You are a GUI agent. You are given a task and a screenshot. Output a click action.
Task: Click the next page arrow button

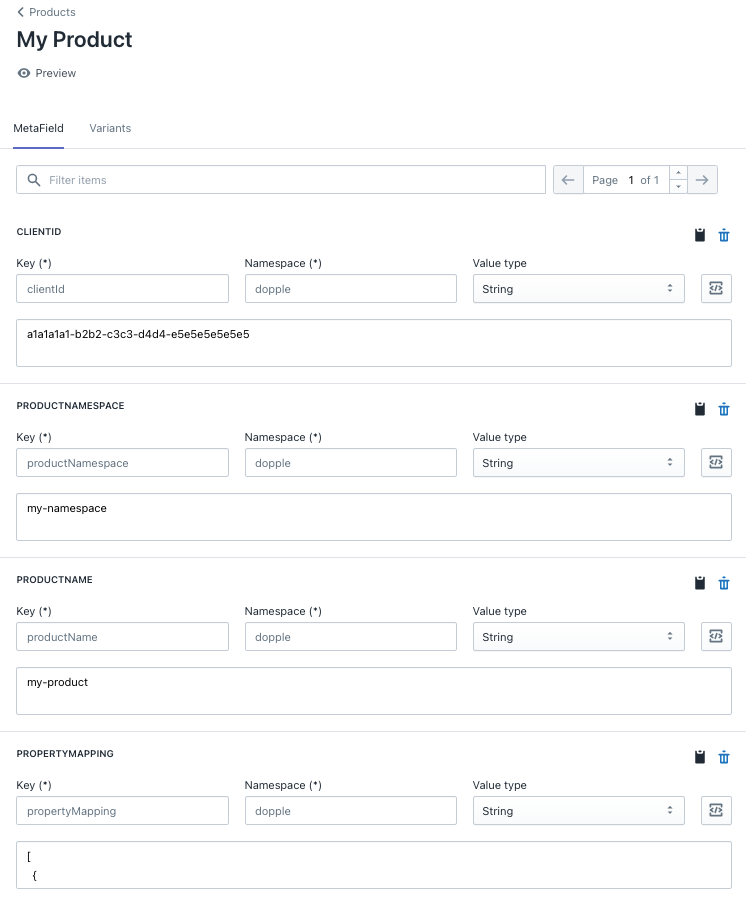[703, 179]
